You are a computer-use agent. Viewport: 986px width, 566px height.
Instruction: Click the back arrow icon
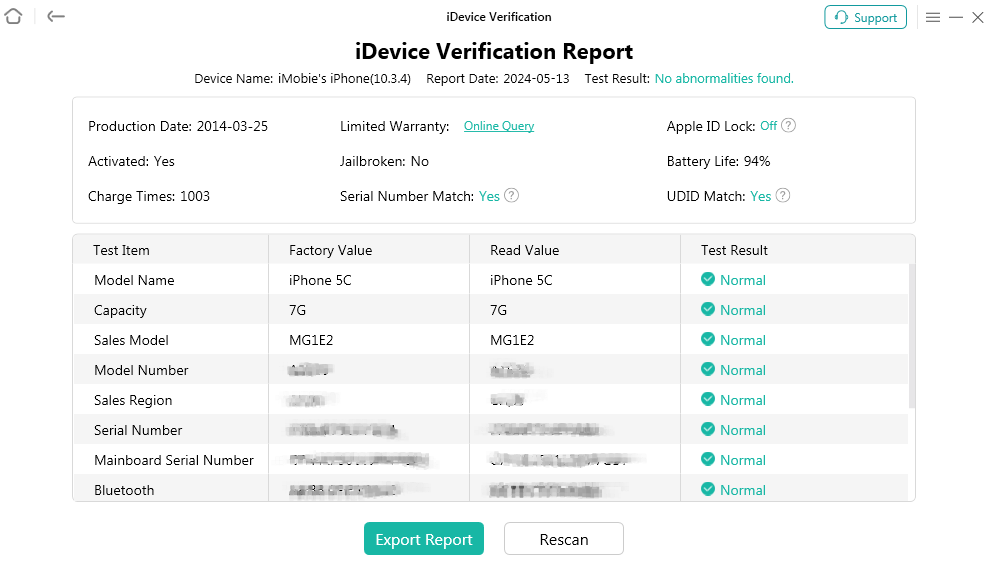[56, 16]
